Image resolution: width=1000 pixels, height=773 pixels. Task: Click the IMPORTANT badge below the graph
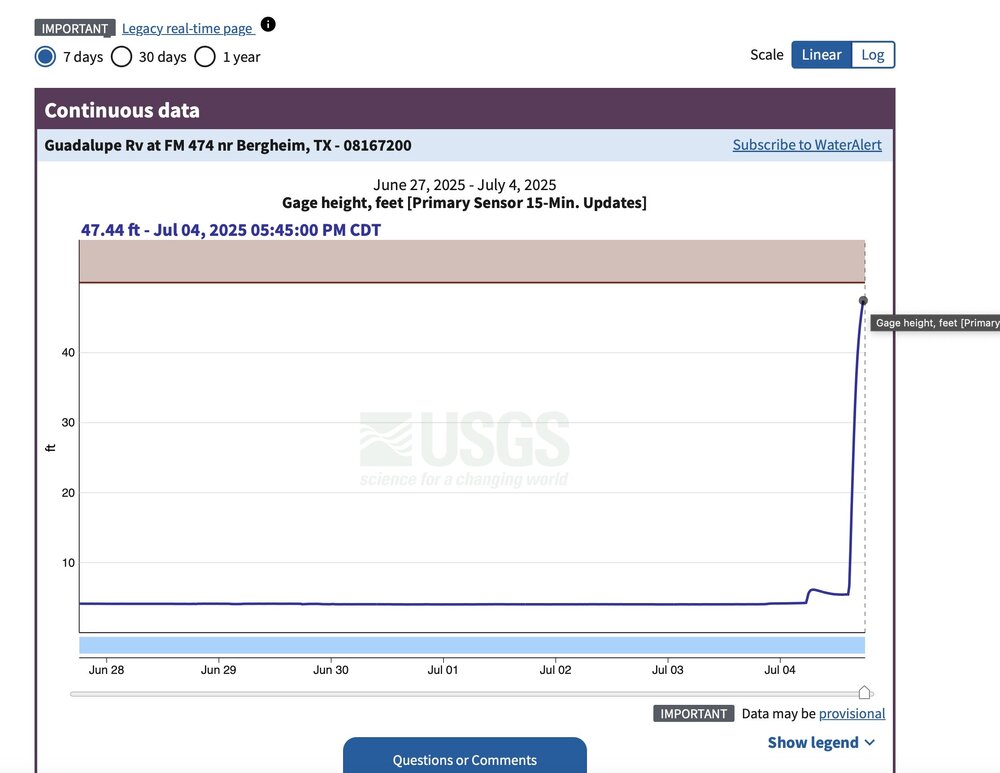coord(693,713)
